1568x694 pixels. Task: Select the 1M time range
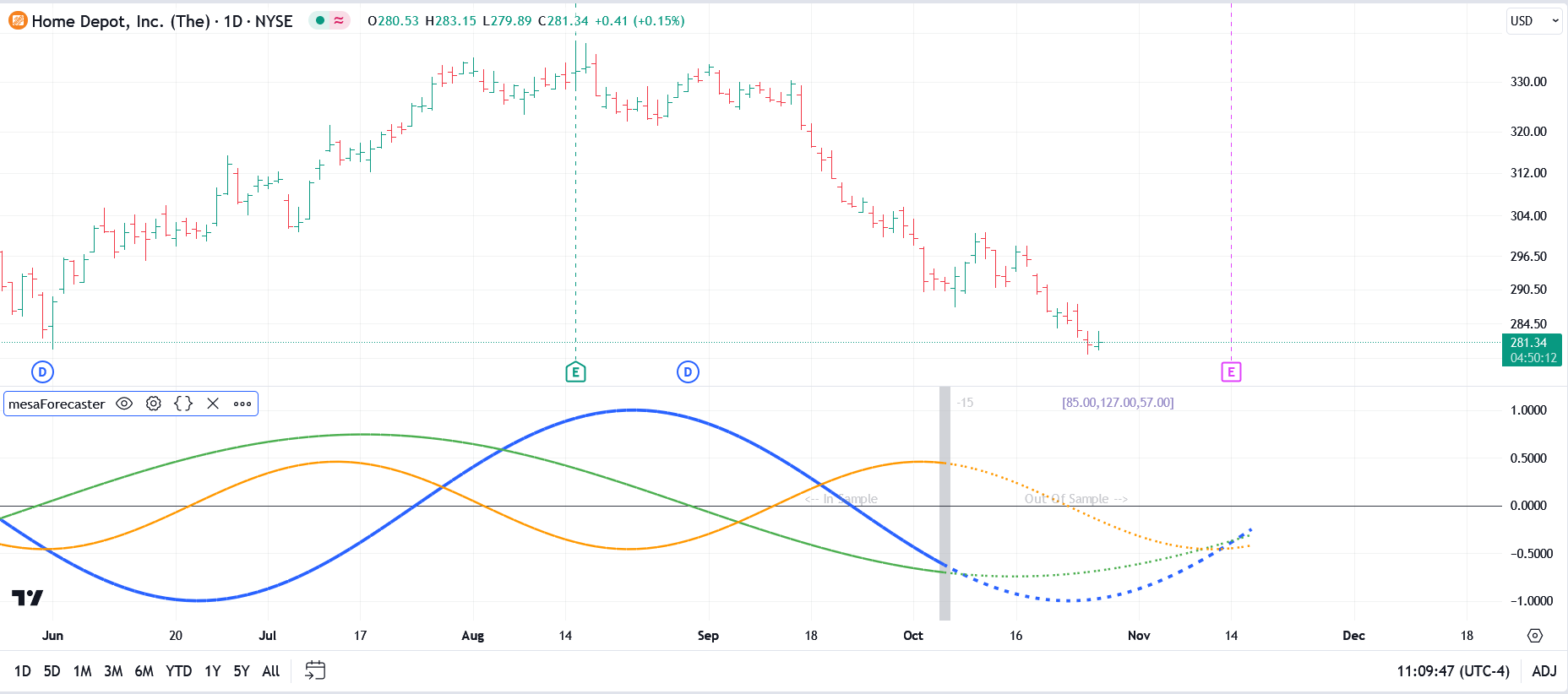coord(82,671)
